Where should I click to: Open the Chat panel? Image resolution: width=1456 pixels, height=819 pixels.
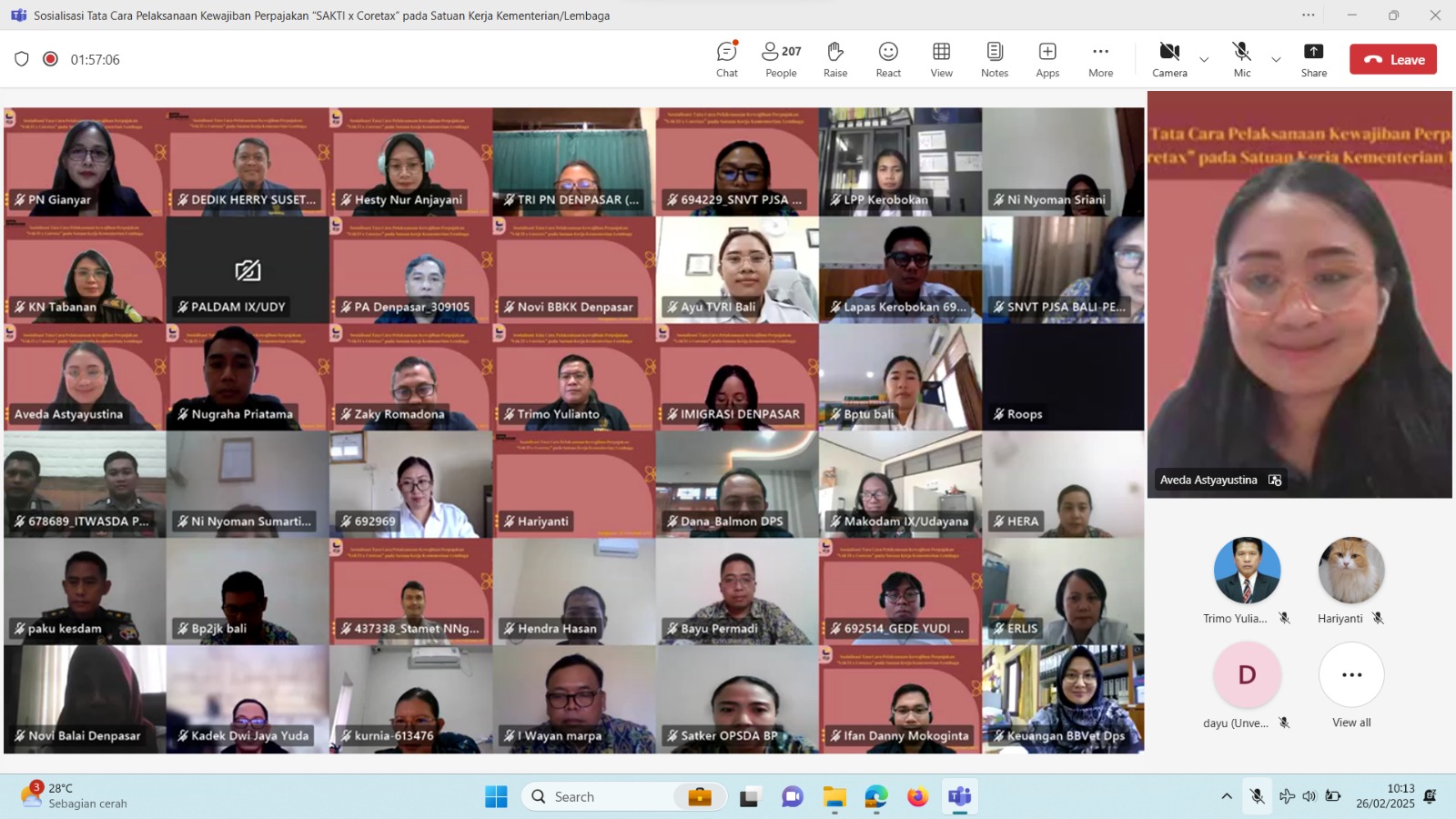[726, 59]
